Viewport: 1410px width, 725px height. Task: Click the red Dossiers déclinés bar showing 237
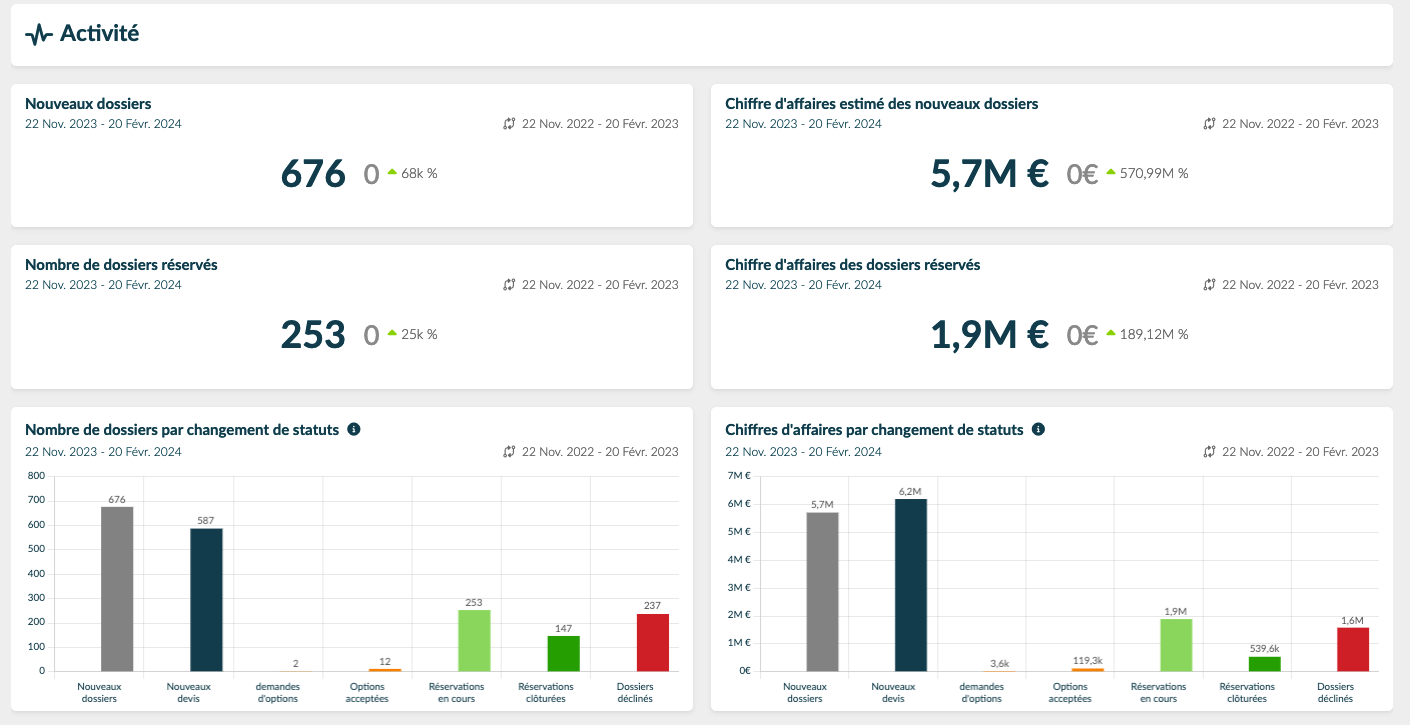coord(652,642)
